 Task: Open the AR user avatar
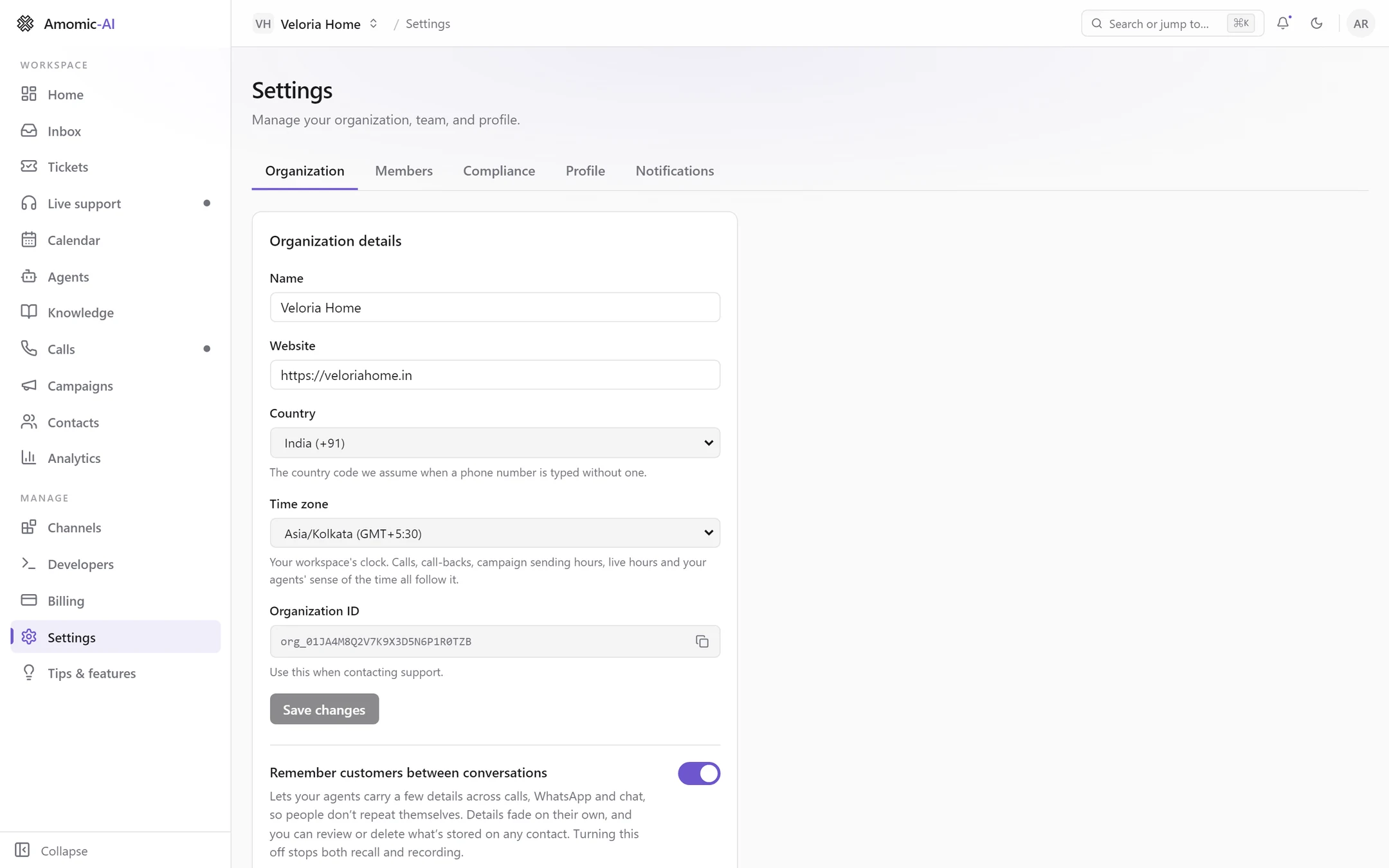pos(1361,24)
